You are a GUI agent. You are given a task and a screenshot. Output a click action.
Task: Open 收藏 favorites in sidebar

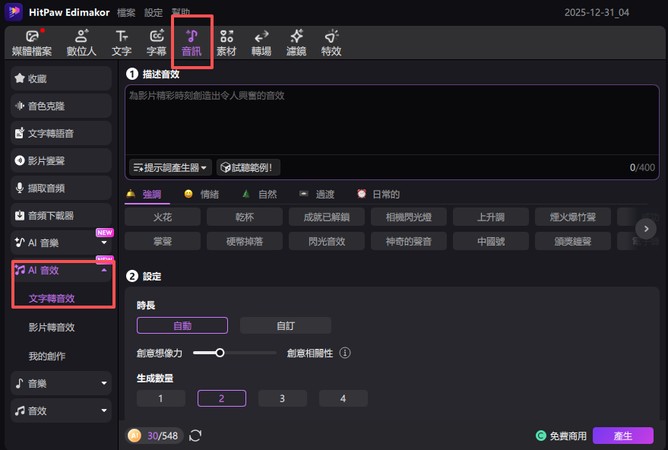[x=61, y=78]
